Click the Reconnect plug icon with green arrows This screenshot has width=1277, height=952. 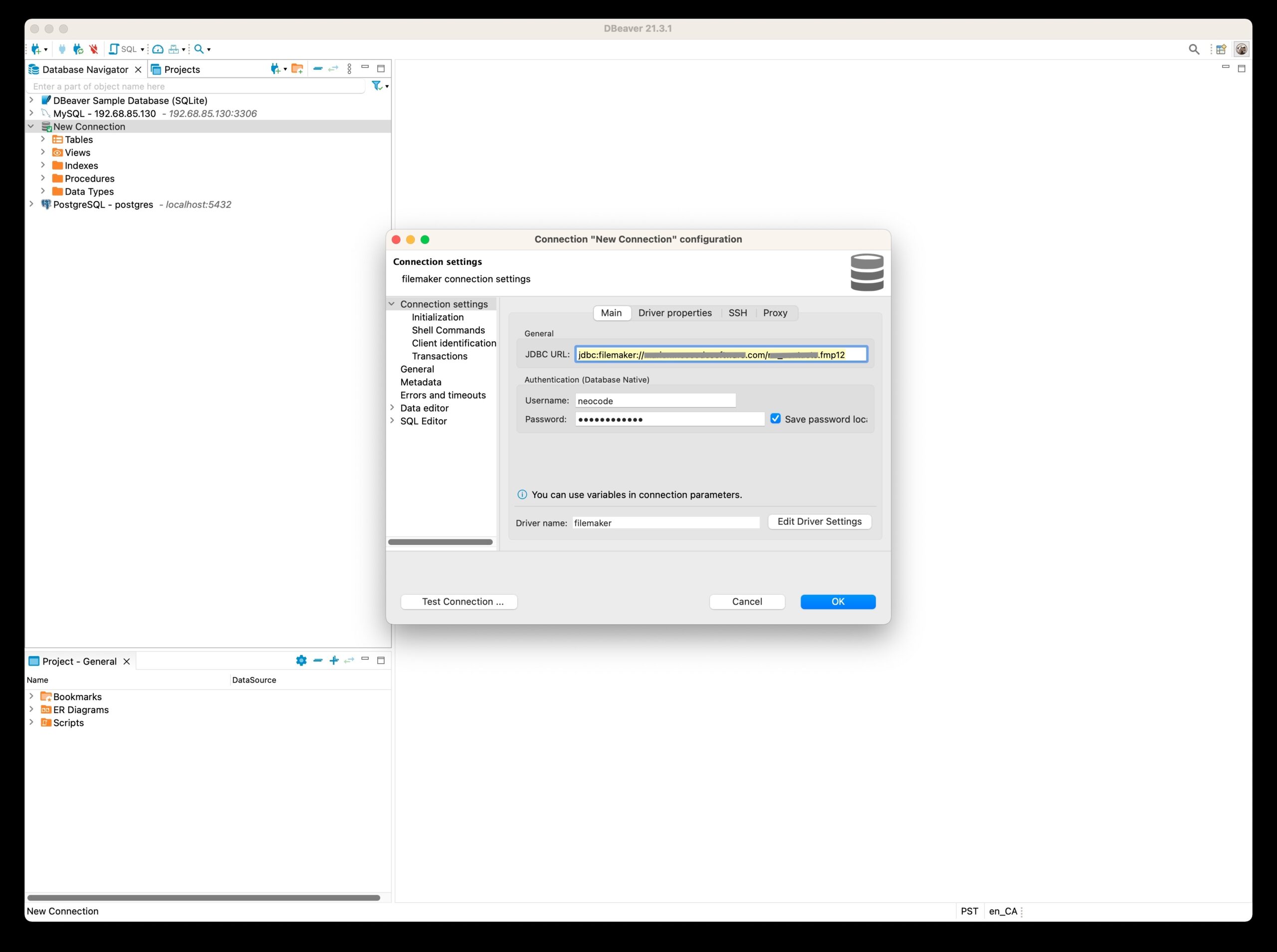[x=78, y=49]
